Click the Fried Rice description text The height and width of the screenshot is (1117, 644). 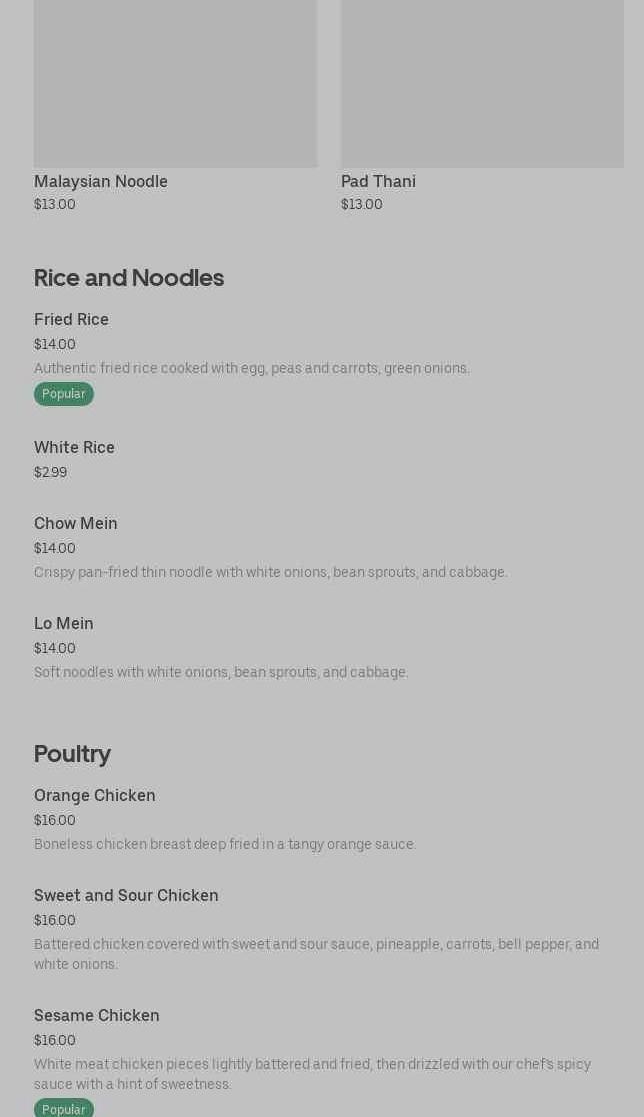click(252, 368)
